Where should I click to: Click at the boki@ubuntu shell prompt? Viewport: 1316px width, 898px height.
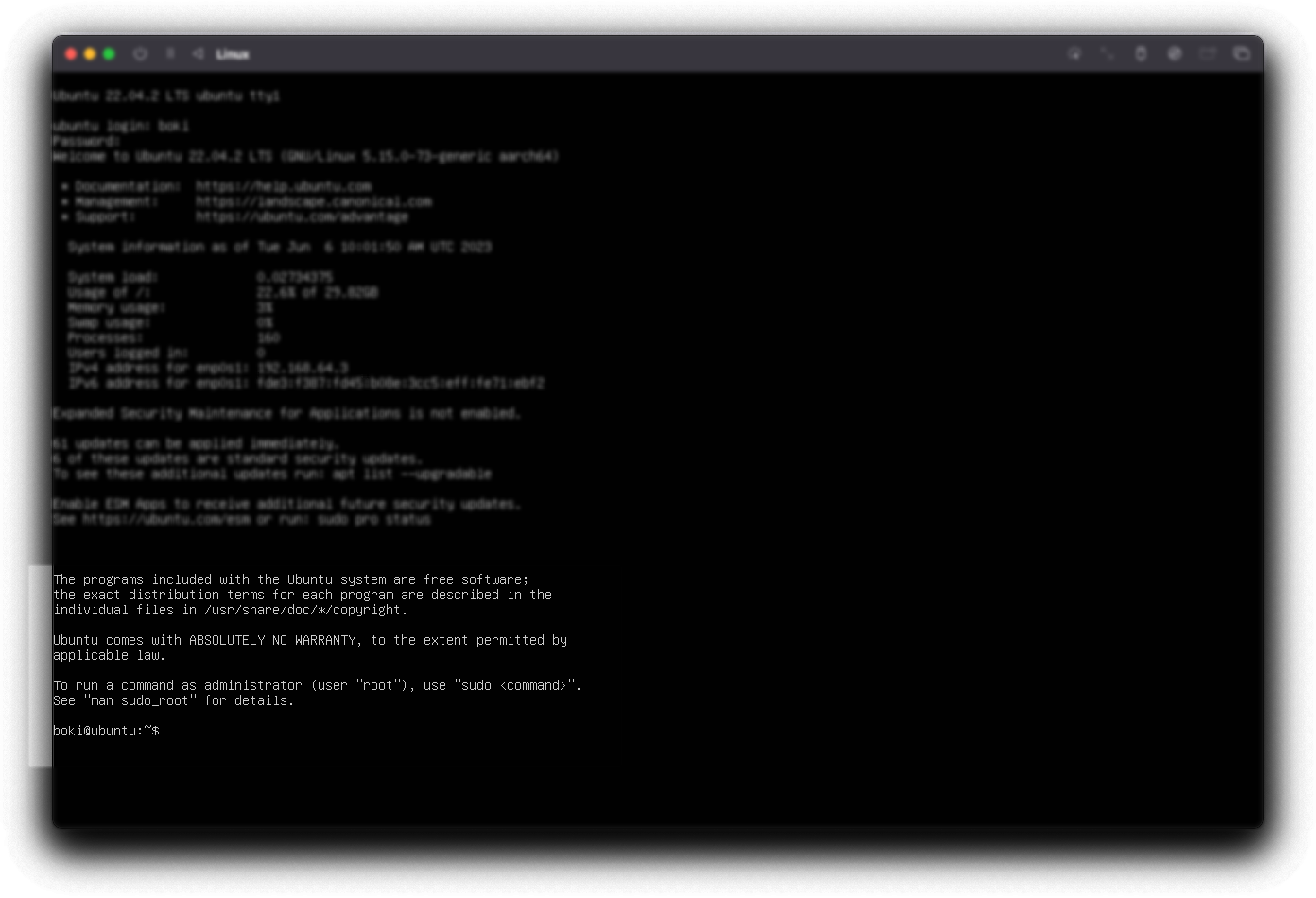pos(106,731)
